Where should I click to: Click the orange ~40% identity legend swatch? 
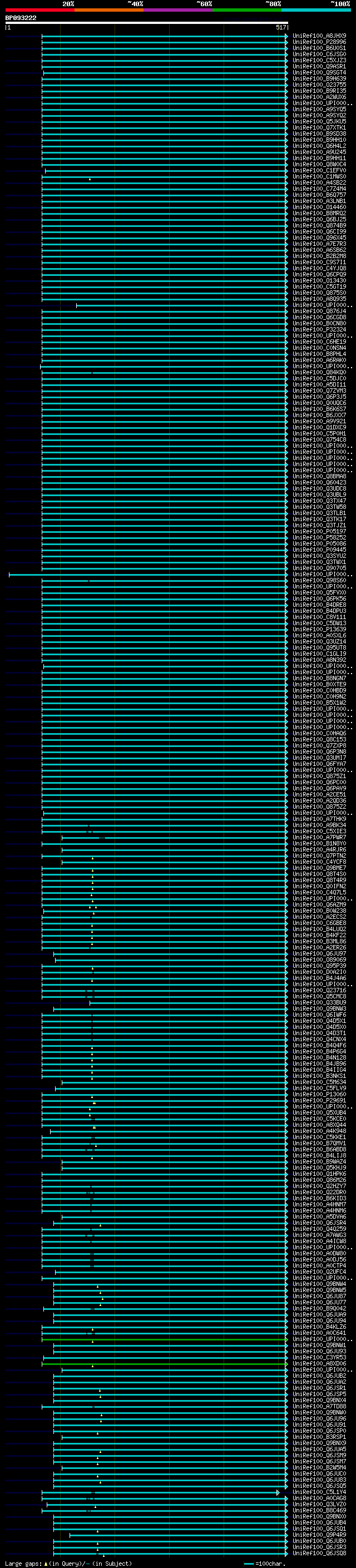109,10
